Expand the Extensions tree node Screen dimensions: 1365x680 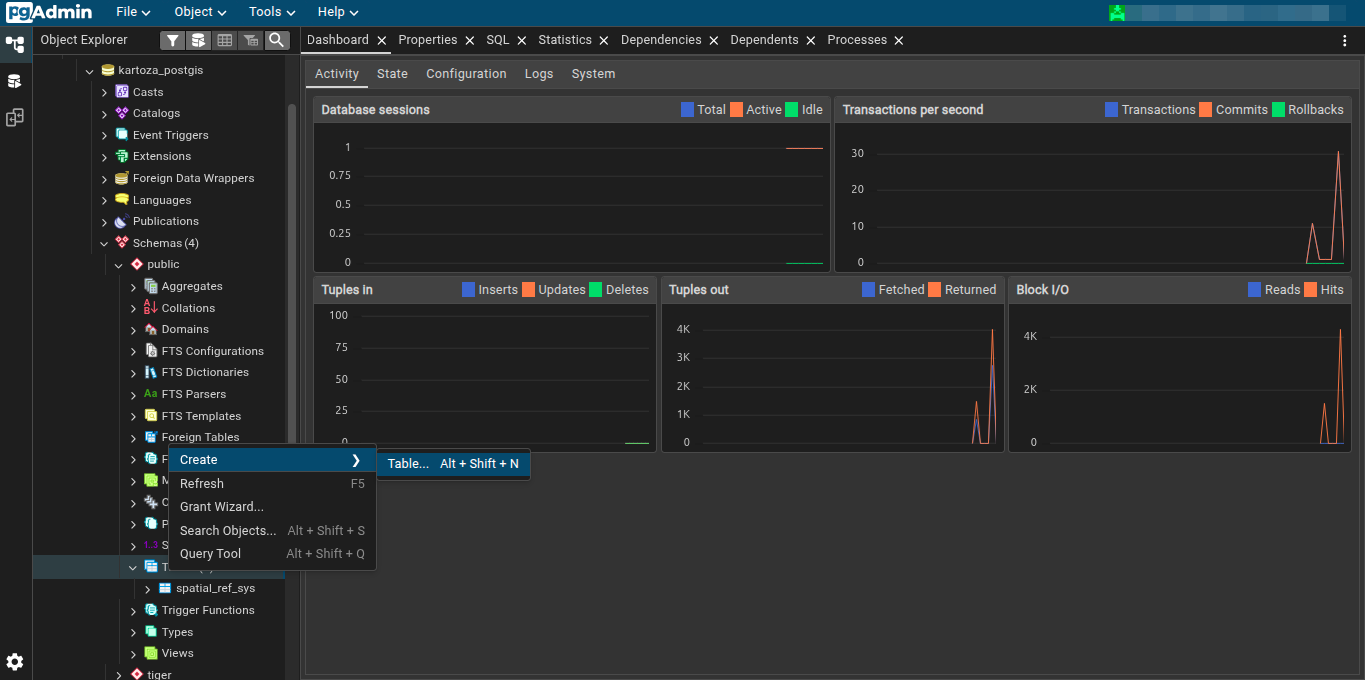click(105, 157)
